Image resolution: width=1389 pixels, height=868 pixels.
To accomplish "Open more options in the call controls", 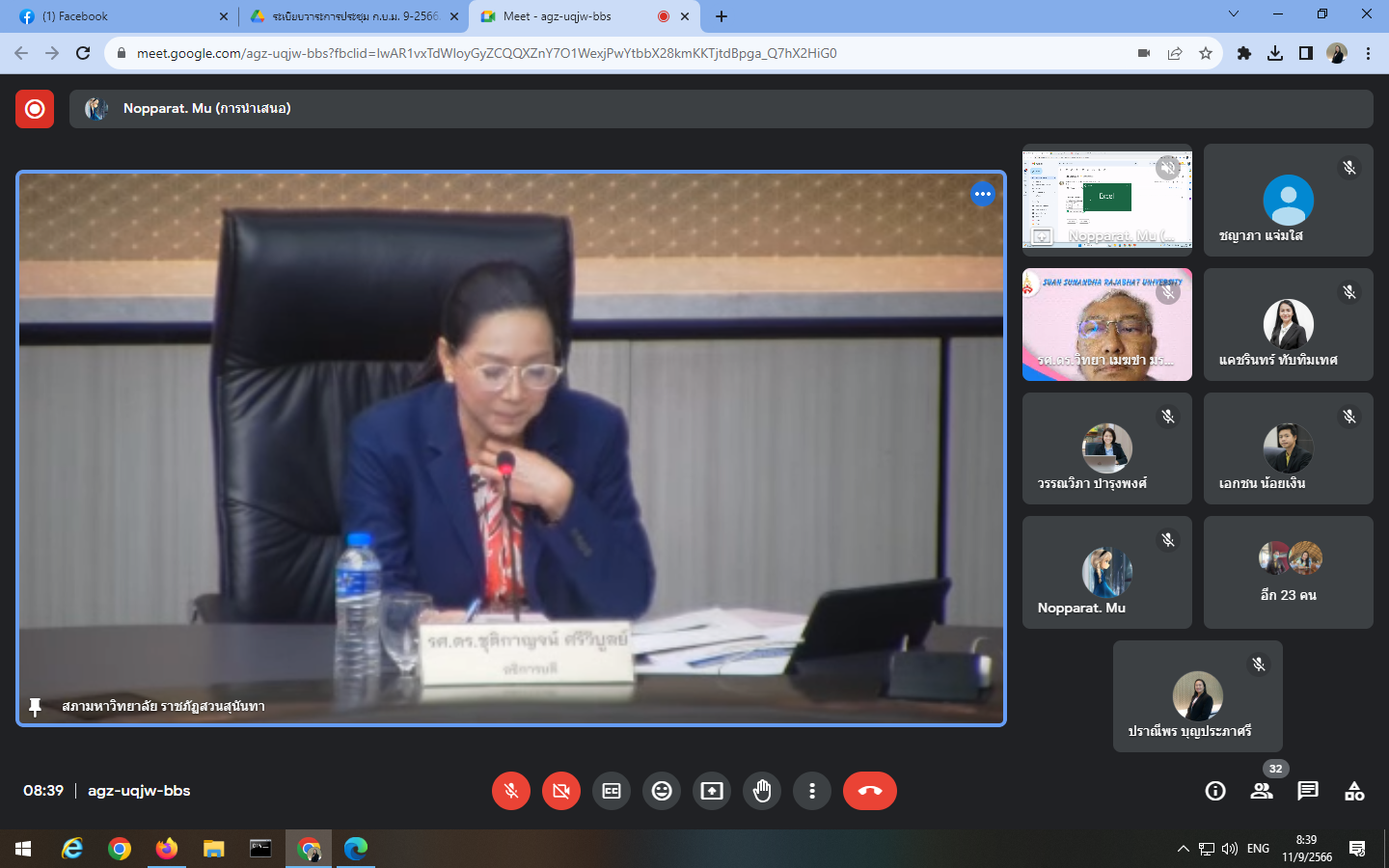I will tap(812, 791).
